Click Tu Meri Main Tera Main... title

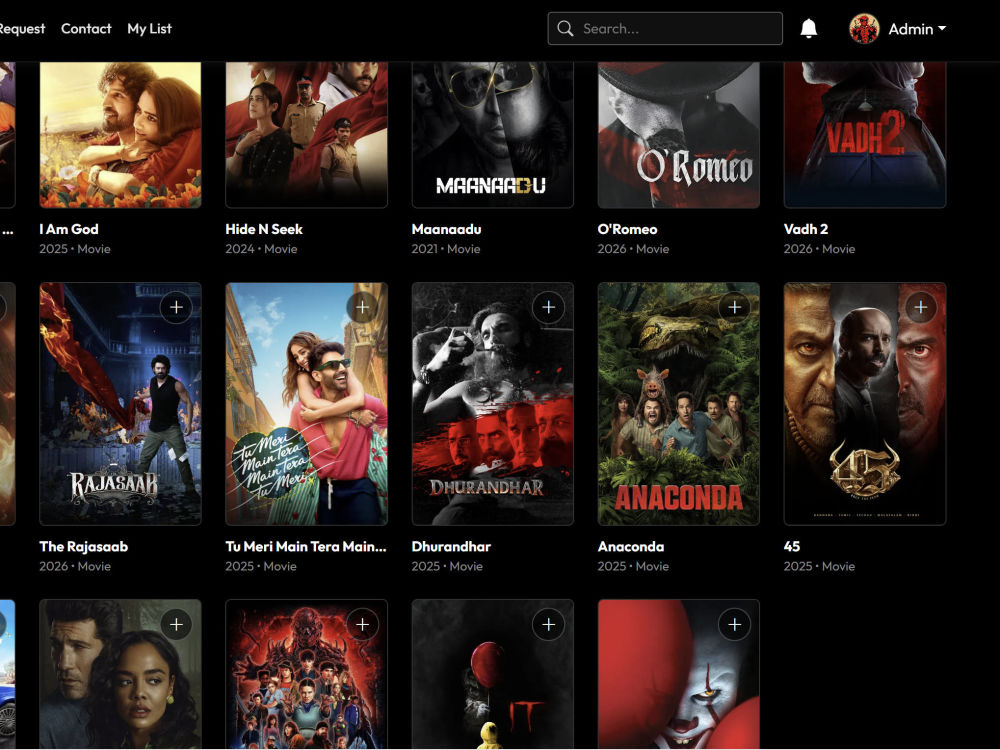click(x=306, y=547)
